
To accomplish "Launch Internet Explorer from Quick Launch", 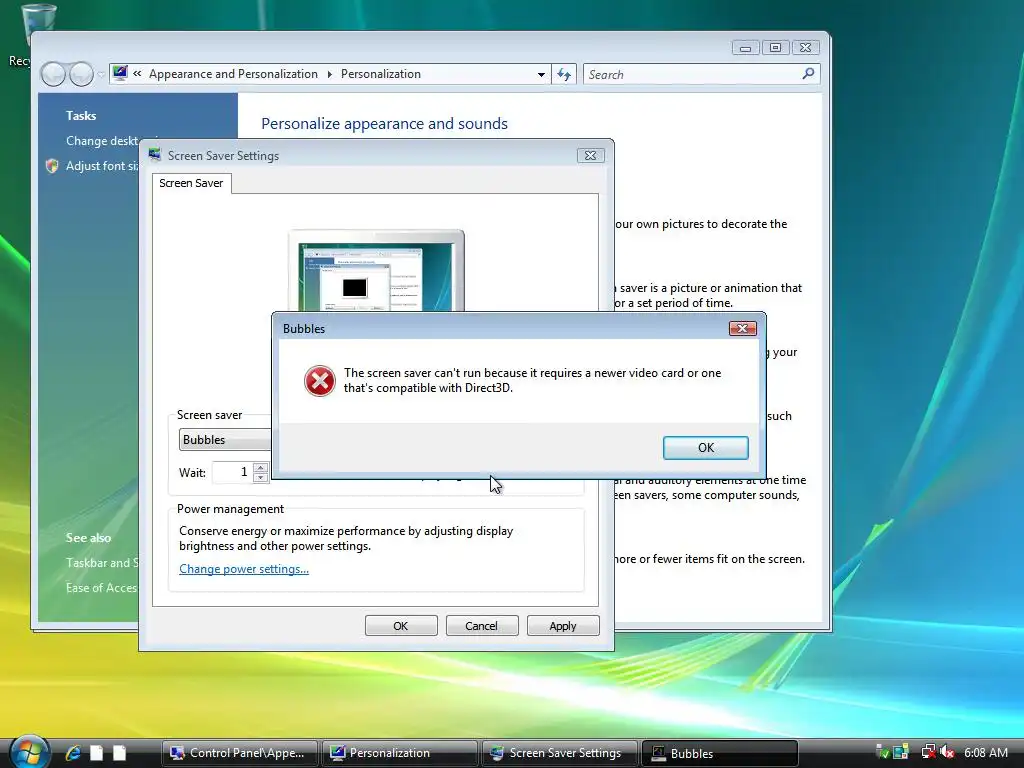I will click(72, 753).
